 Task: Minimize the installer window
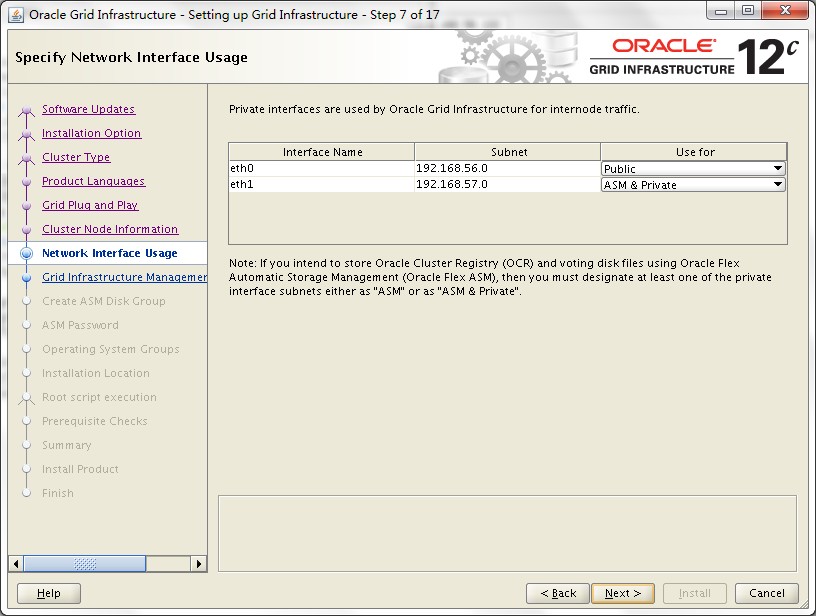click(721, 11)
